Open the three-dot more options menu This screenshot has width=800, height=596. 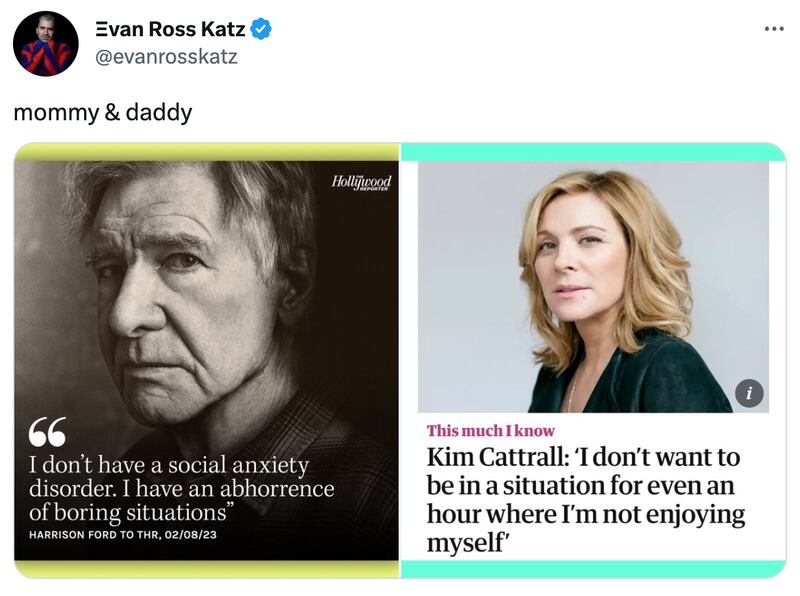tap(773, 28)
